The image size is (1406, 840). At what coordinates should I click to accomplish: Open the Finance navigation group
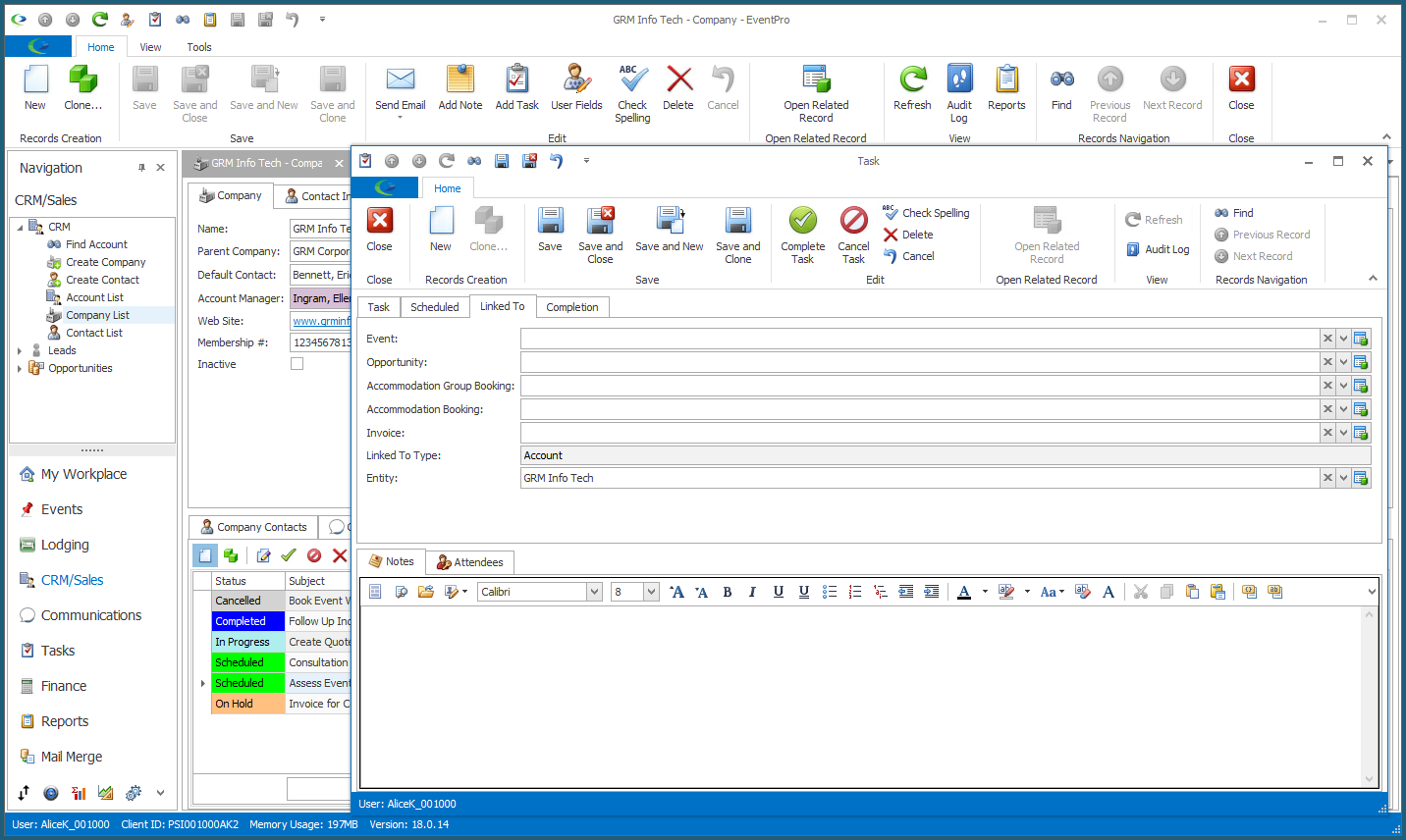64,686
